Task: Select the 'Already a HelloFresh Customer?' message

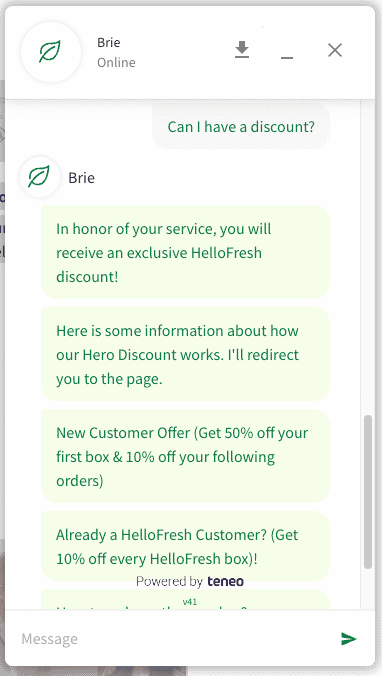Action: 185,546
